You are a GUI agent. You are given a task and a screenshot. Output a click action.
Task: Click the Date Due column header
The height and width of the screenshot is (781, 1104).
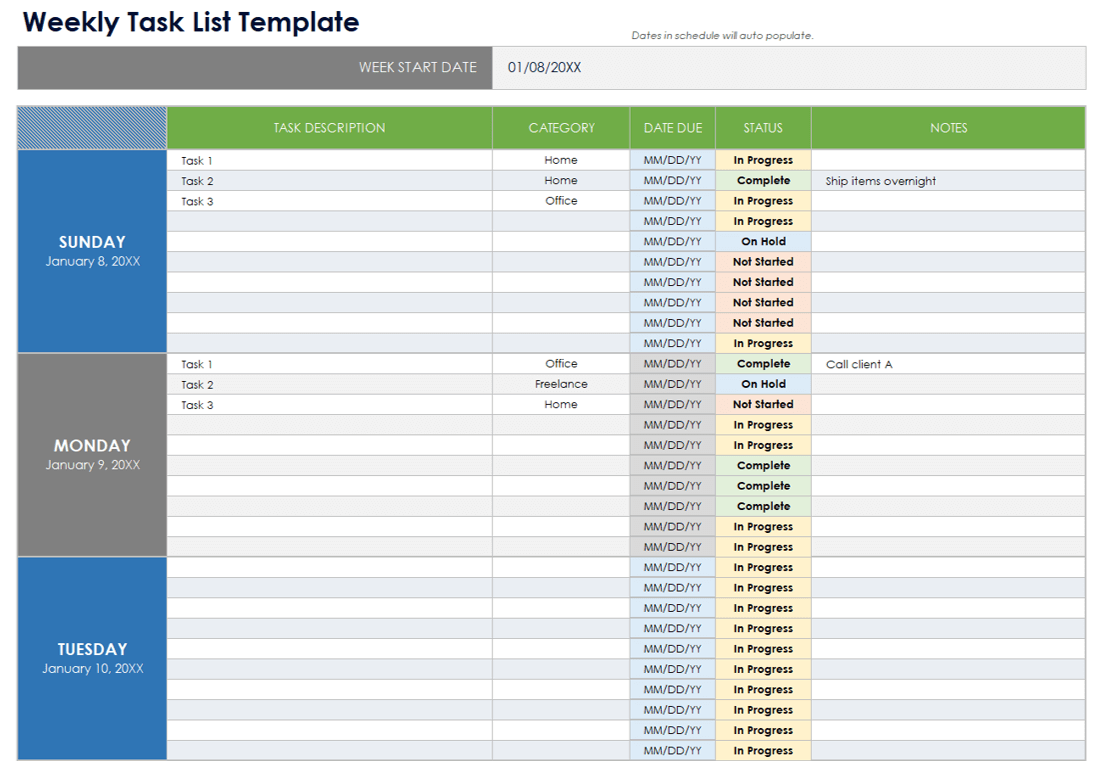coord(672,128)
